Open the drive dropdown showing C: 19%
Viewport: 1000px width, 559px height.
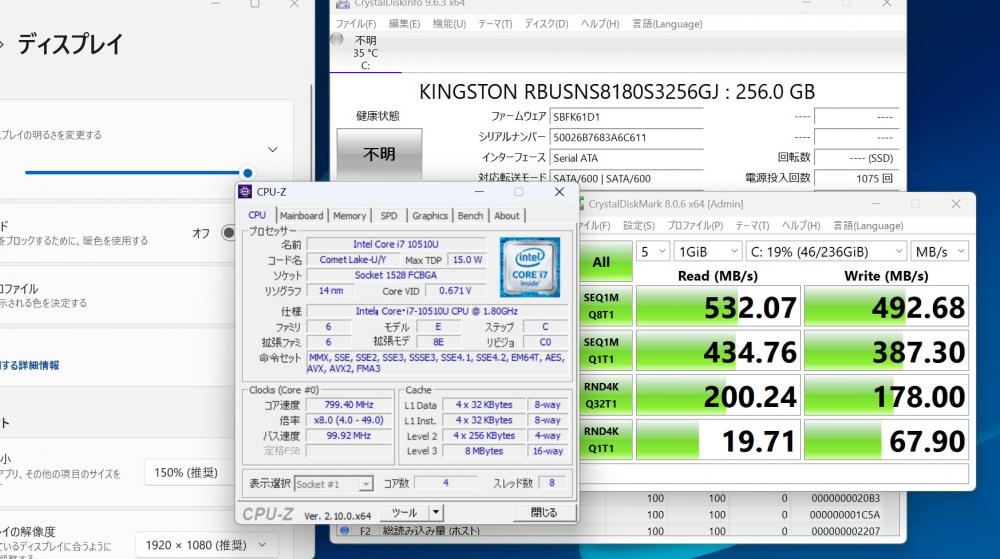pos(827,252)
